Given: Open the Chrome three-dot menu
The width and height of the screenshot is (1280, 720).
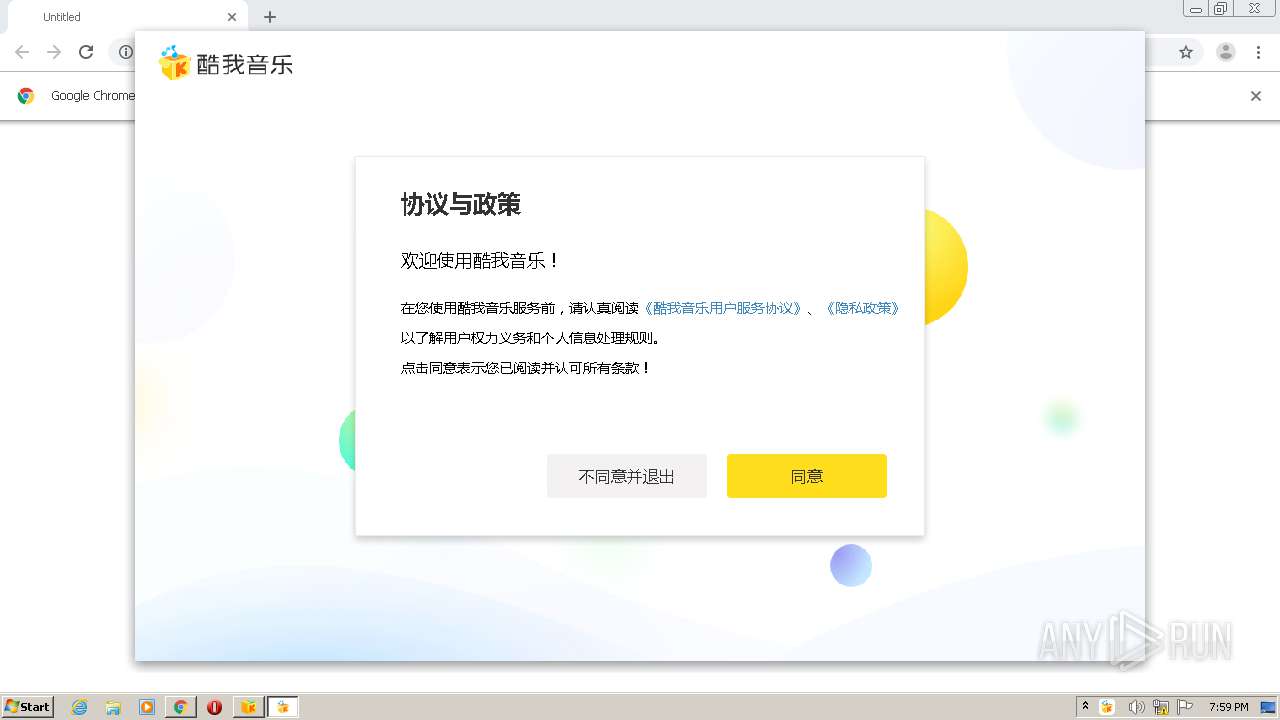Looking at the screenshot, I should tap(1259, 52).
